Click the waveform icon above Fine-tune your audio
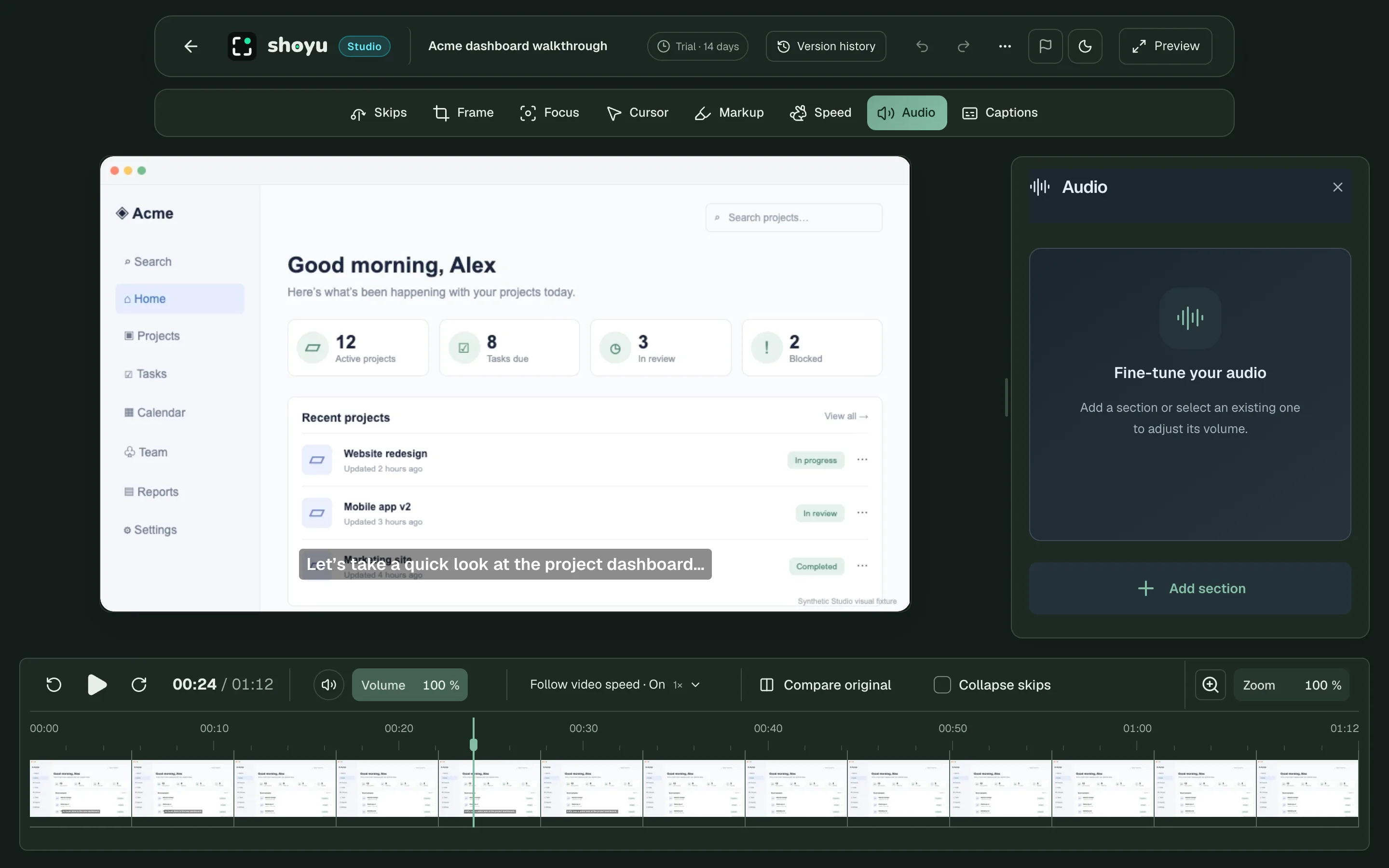 coord(1190,317)
